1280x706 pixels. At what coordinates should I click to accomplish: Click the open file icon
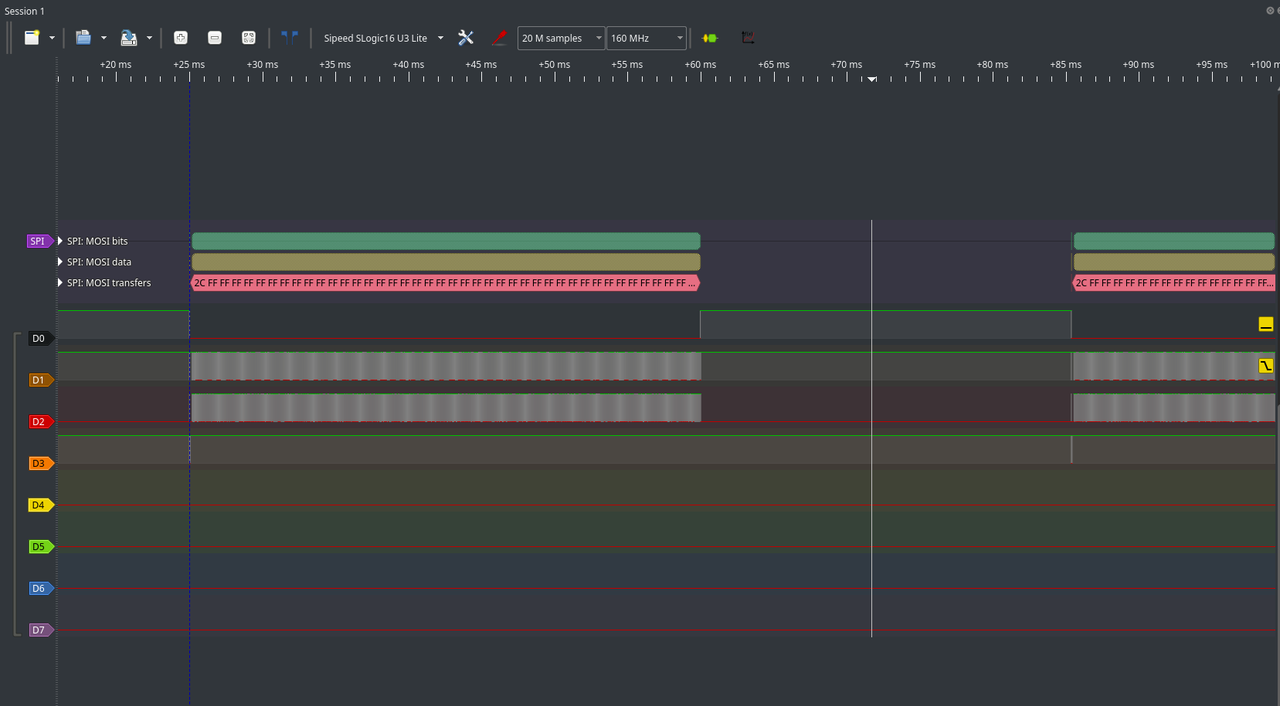(83, 38)
